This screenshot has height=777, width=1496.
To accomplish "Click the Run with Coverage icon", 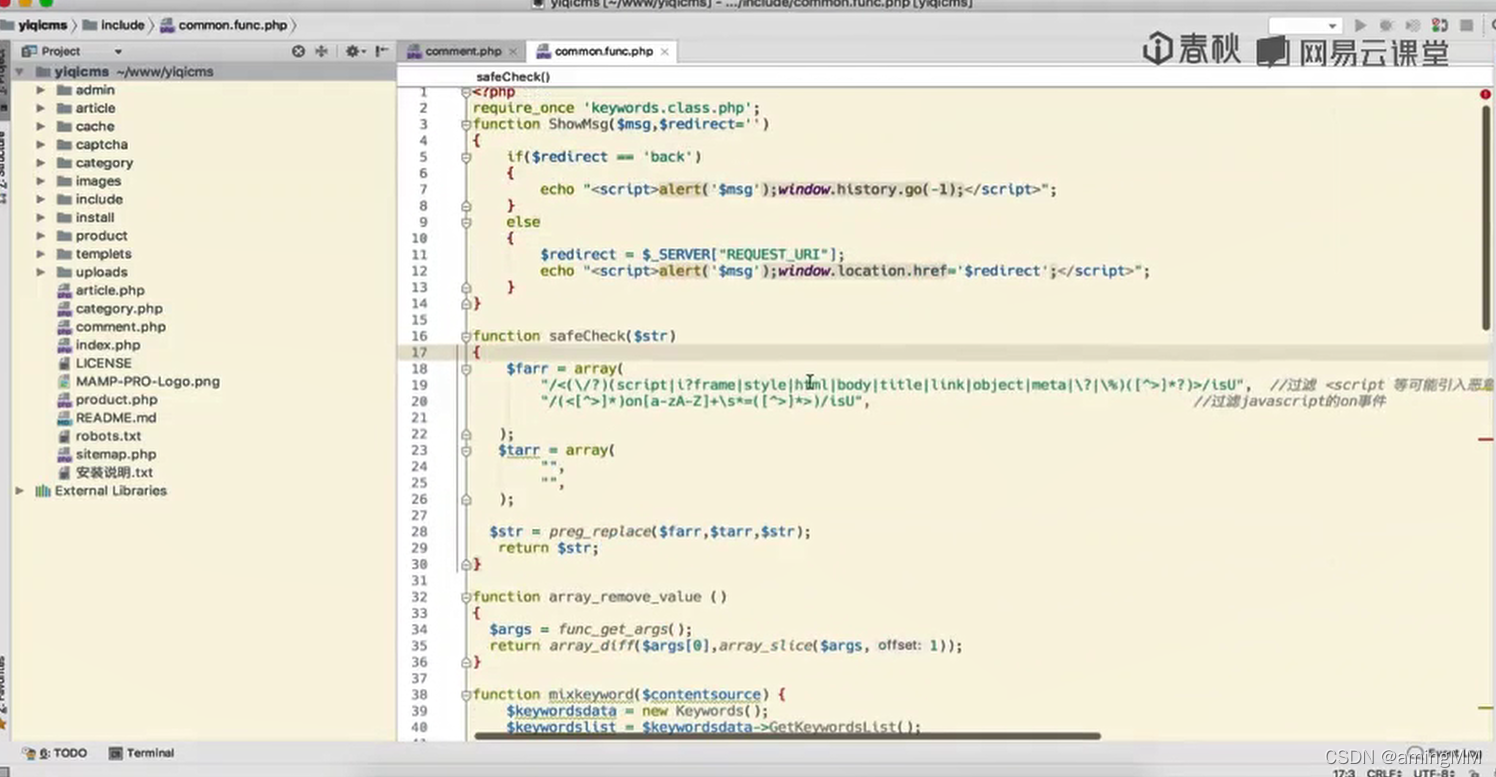I will [1412, 25].
